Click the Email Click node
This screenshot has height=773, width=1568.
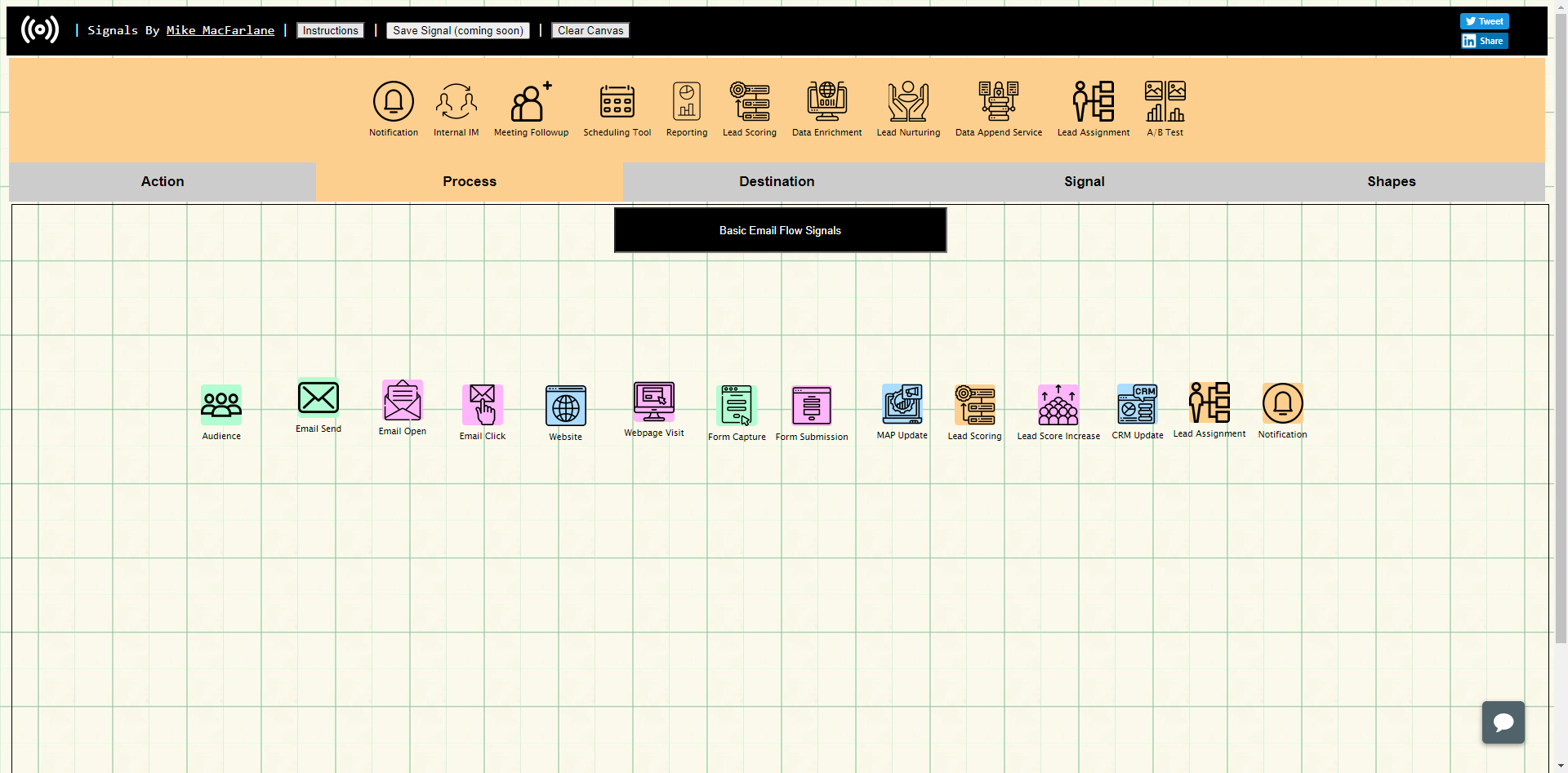pyautogui.click(x=483, y=405)
